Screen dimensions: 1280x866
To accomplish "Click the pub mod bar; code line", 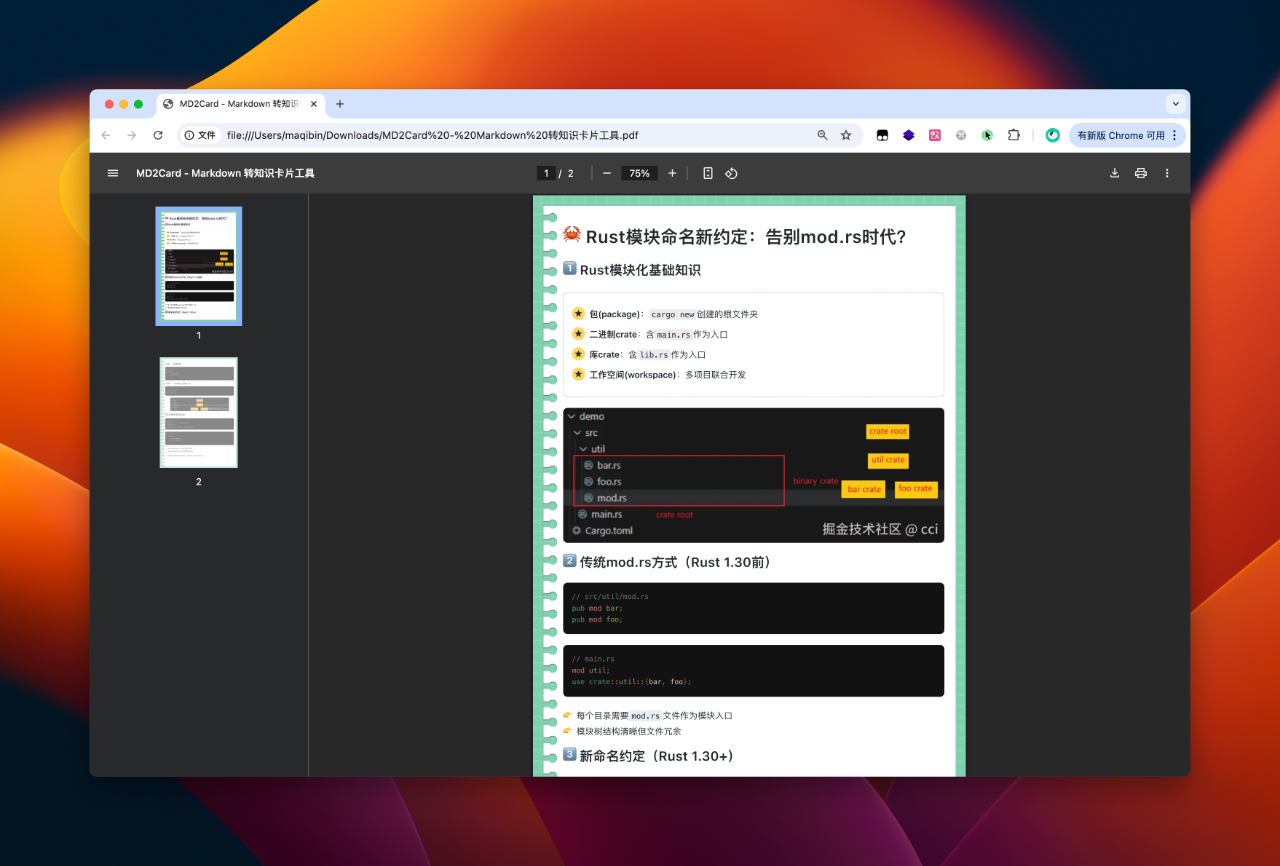I will click(x=597, y=608).
